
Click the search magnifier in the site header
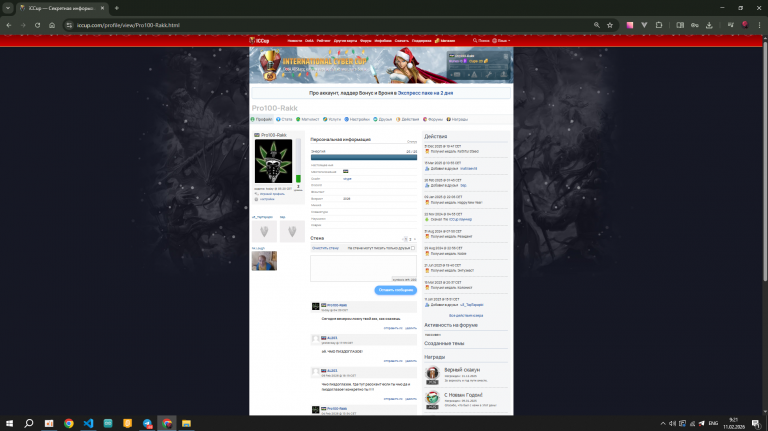point(475,41)
